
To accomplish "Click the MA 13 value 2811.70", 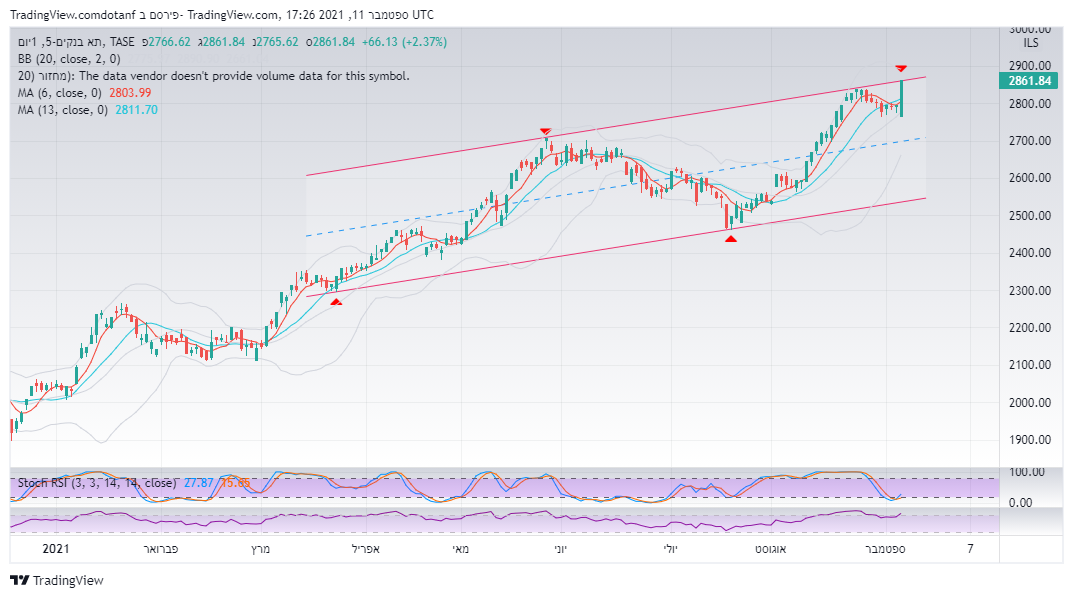I will pos(136,110).
